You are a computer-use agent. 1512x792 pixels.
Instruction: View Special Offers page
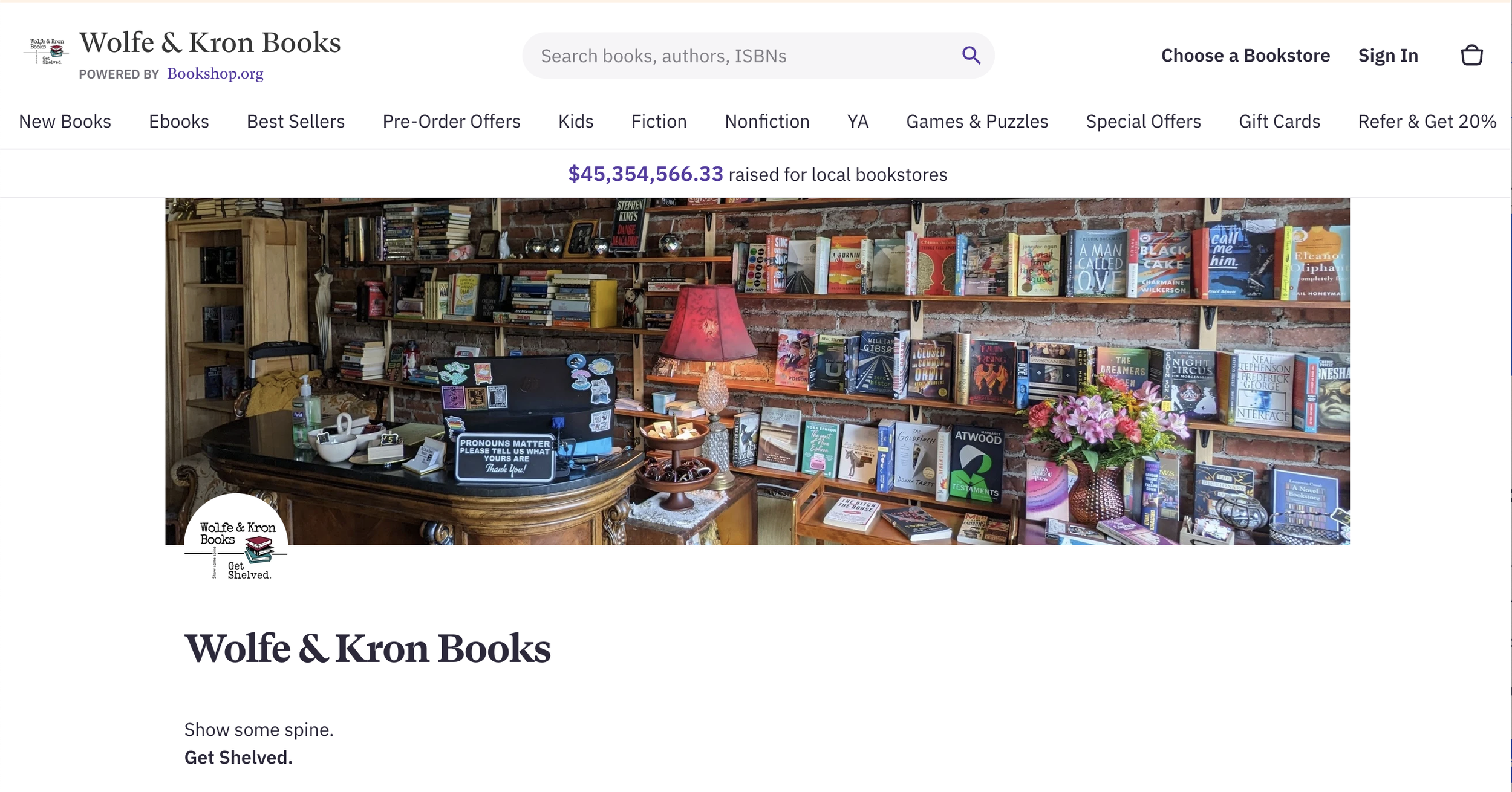(x=1143, y=122)
